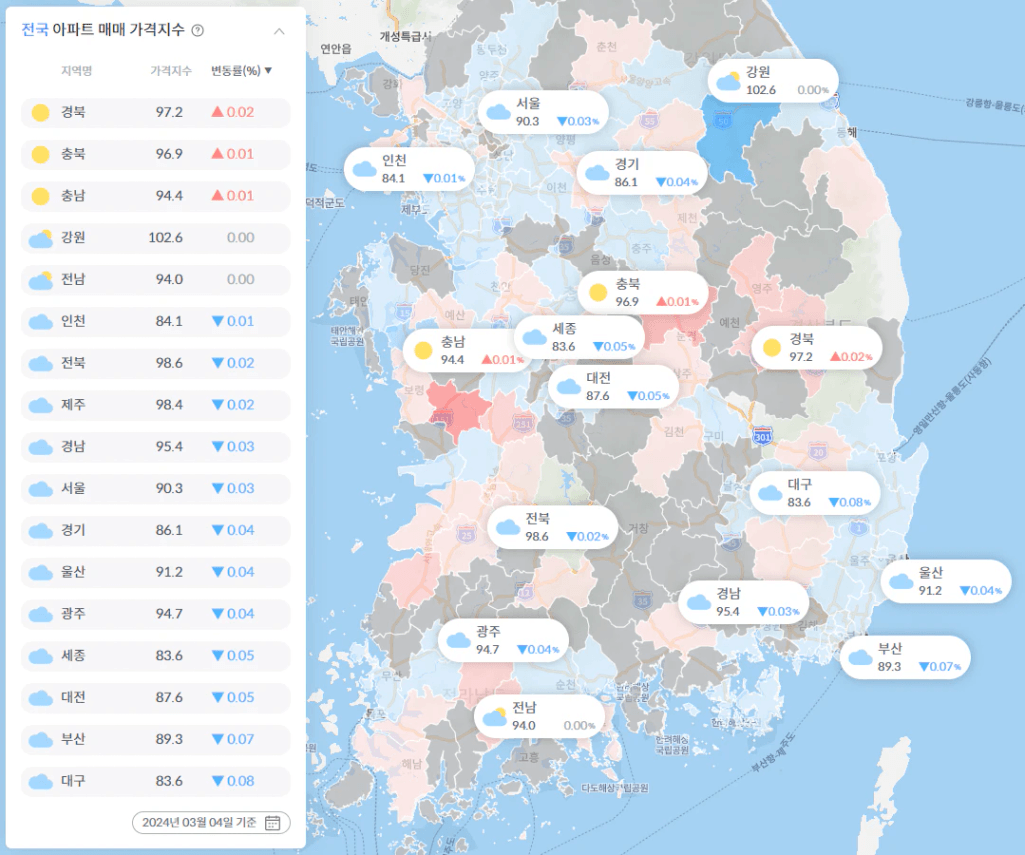Select the 경북 row sun icon in list

pos(41,112)
